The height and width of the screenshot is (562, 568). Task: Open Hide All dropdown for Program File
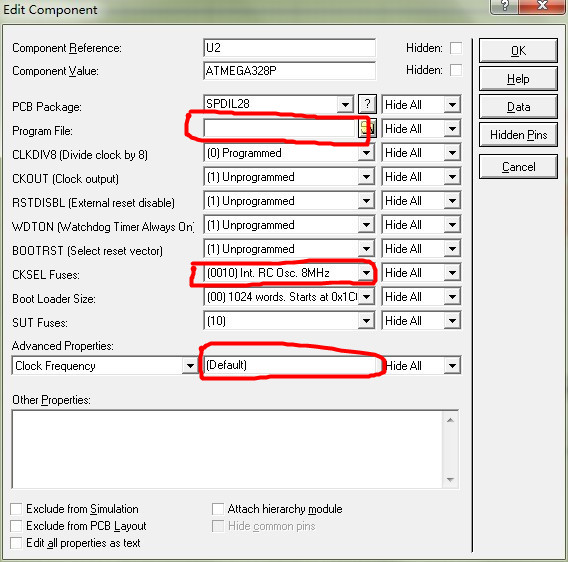(452, 129)
